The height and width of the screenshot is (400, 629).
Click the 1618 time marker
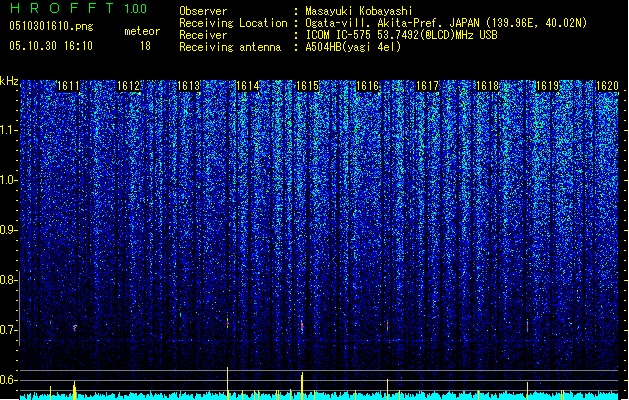[x=487, y=86]
